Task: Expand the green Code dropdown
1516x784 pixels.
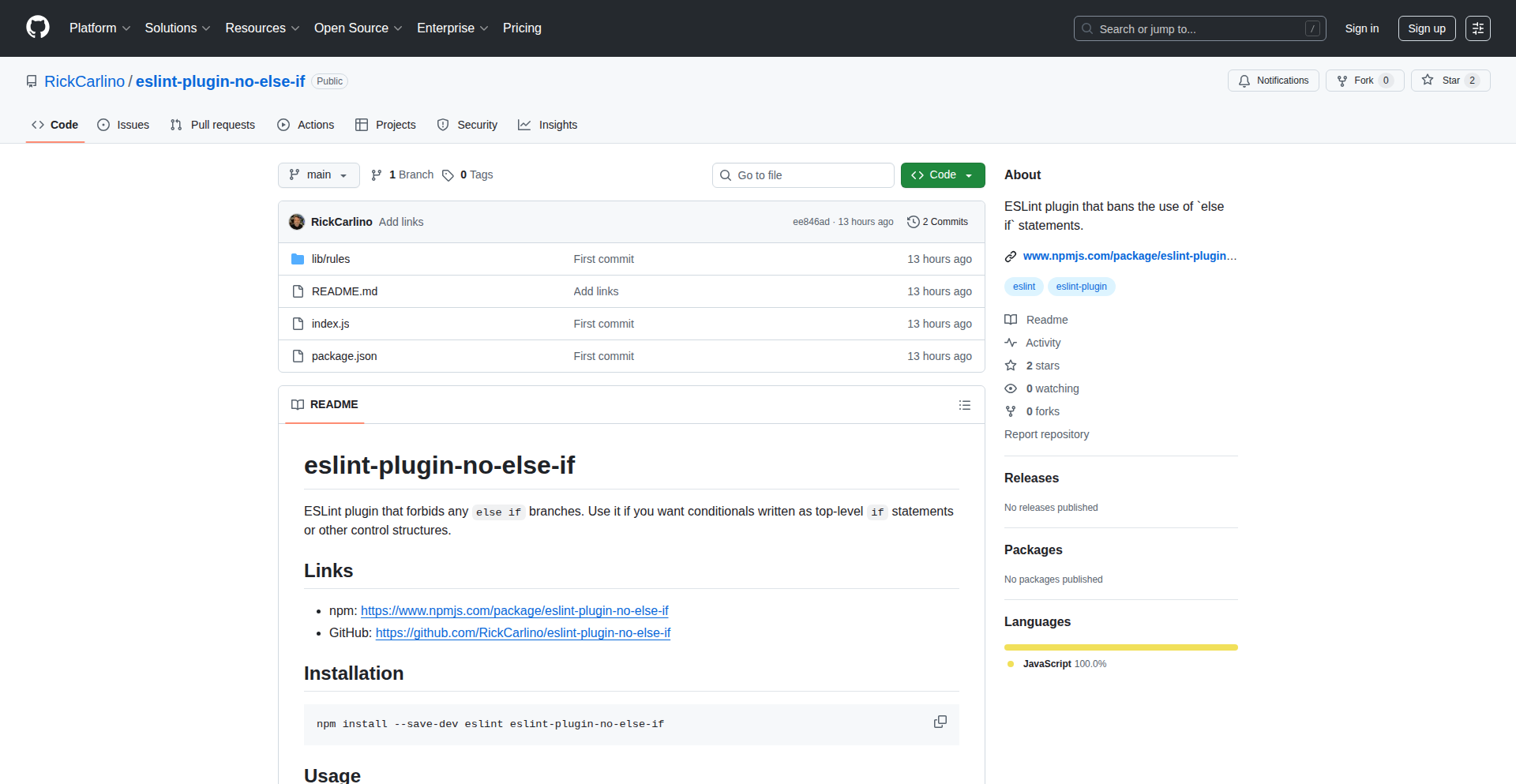Action: 942,175
